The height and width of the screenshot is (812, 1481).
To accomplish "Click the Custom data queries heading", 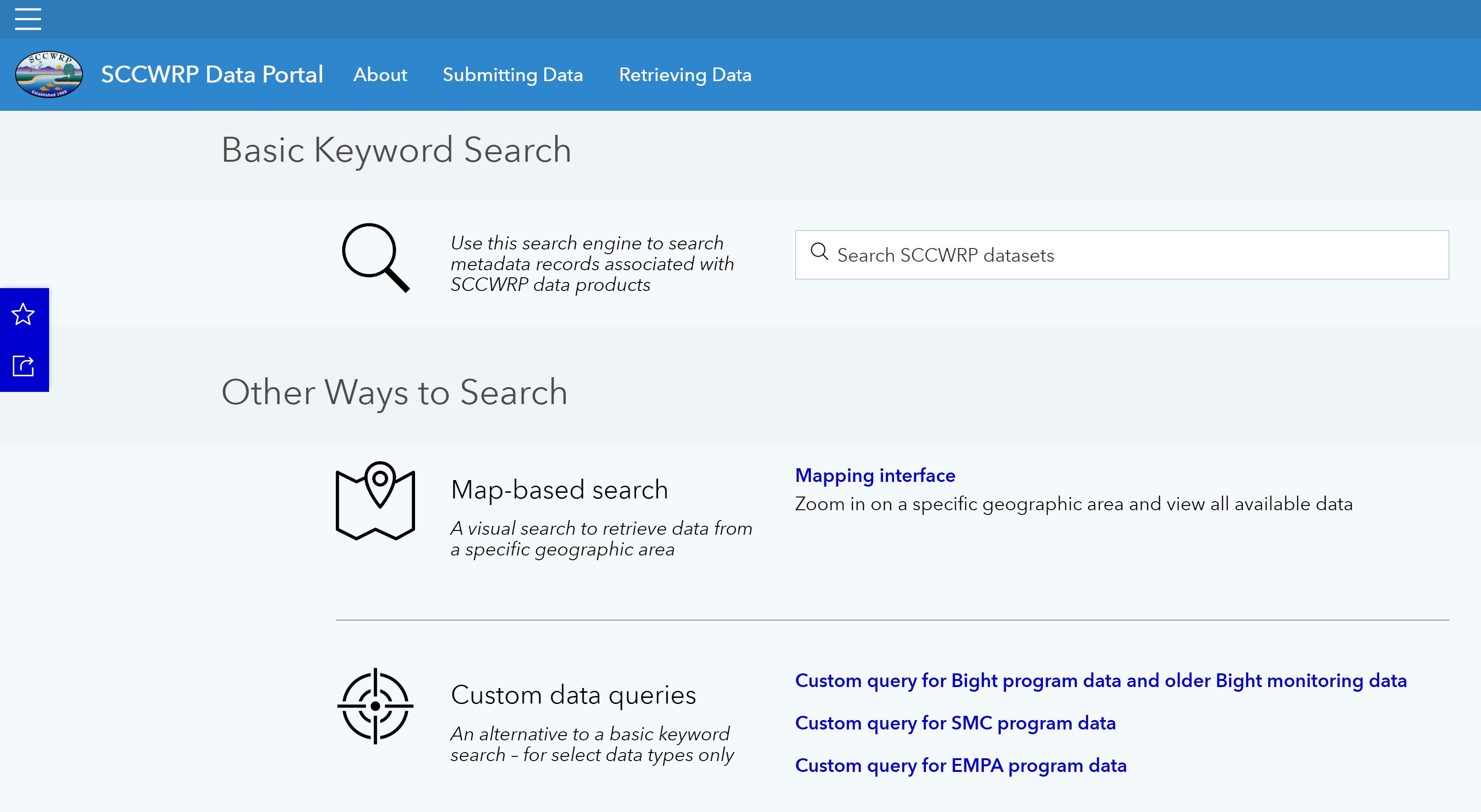I will [573, 695].
